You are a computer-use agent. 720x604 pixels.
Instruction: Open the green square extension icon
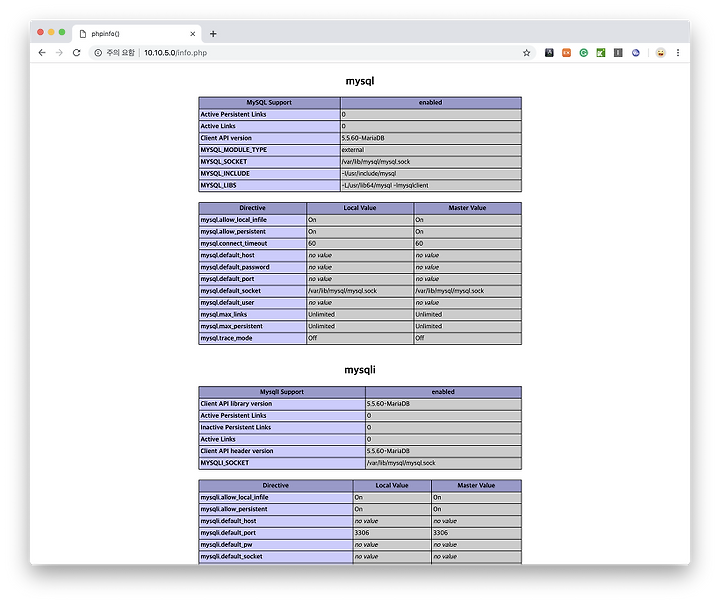click(x=601, y=53)
